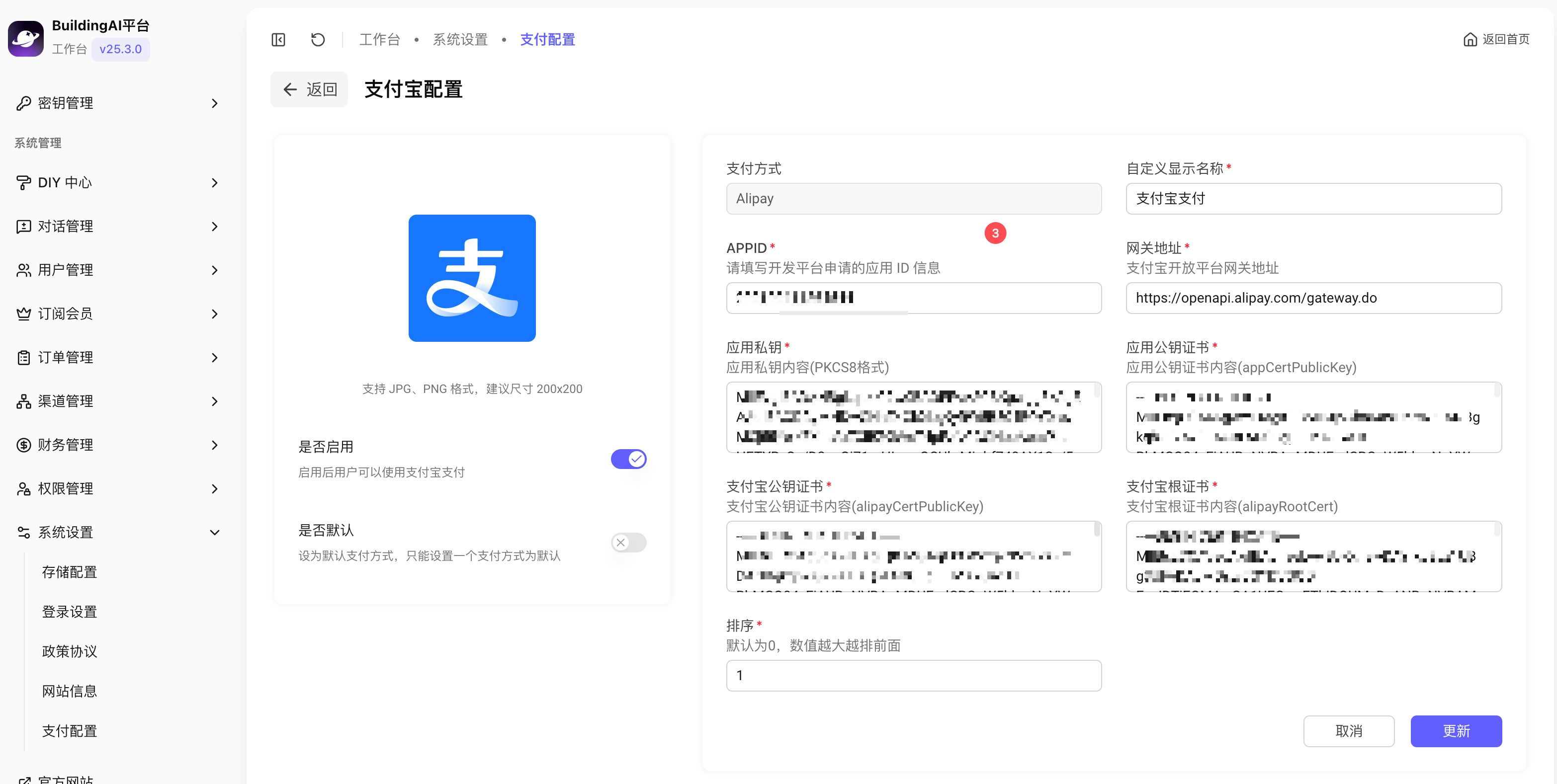Screen dimensions: 1557x784
Task: Expand the 权限管理 chevron
Action: [215, 489]
